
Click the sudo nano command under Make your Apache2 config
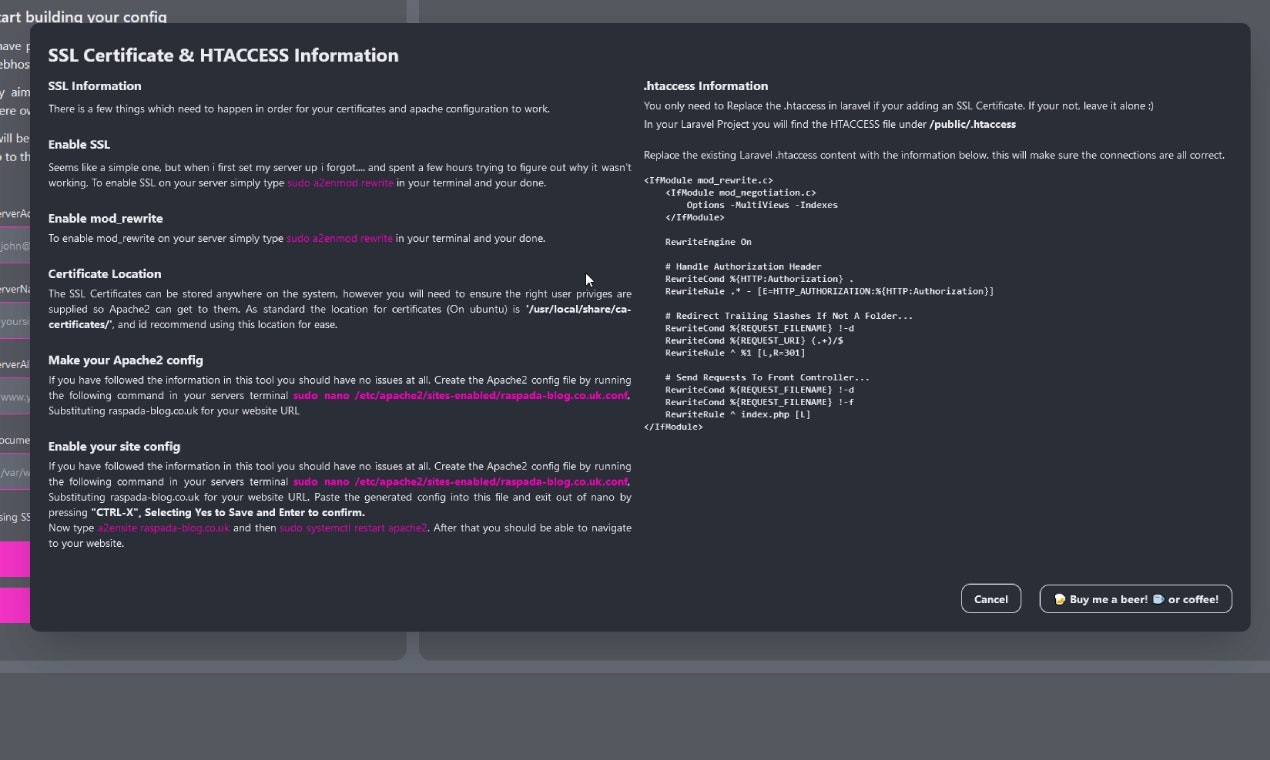[x=461, y=396]
